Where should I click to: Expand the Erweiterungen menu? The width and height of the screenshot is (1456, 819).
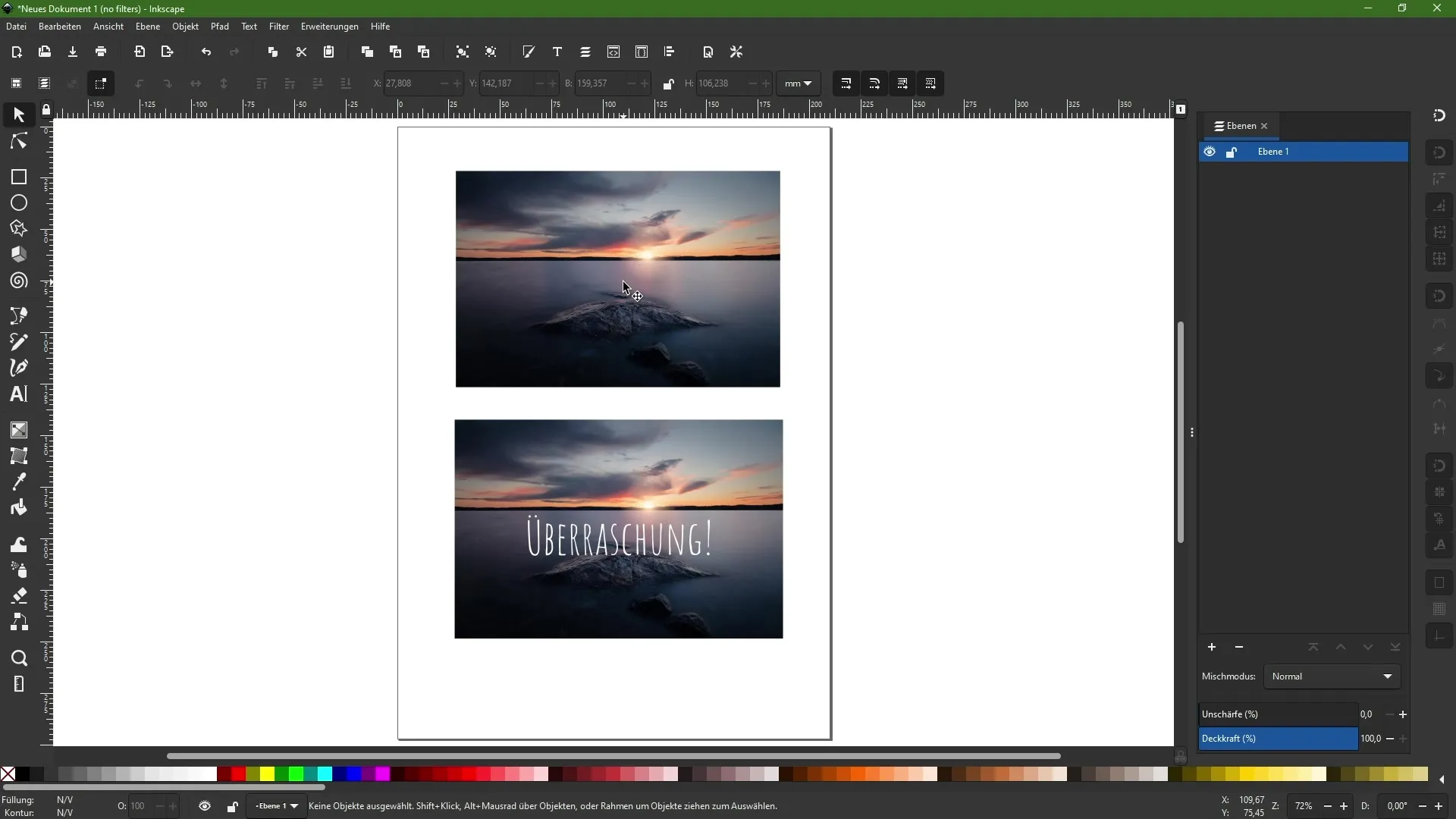328,26
